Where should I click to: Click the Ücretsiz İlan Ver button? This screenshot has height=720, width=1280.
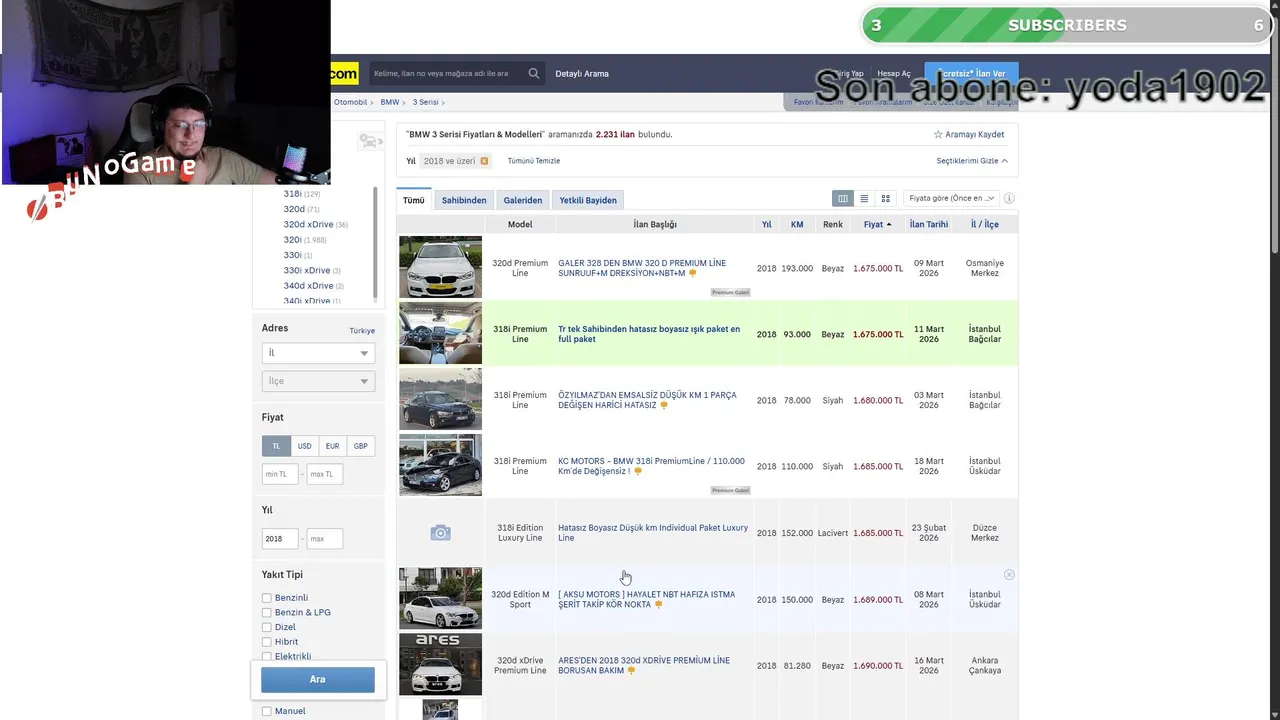(x=972, y=74)
